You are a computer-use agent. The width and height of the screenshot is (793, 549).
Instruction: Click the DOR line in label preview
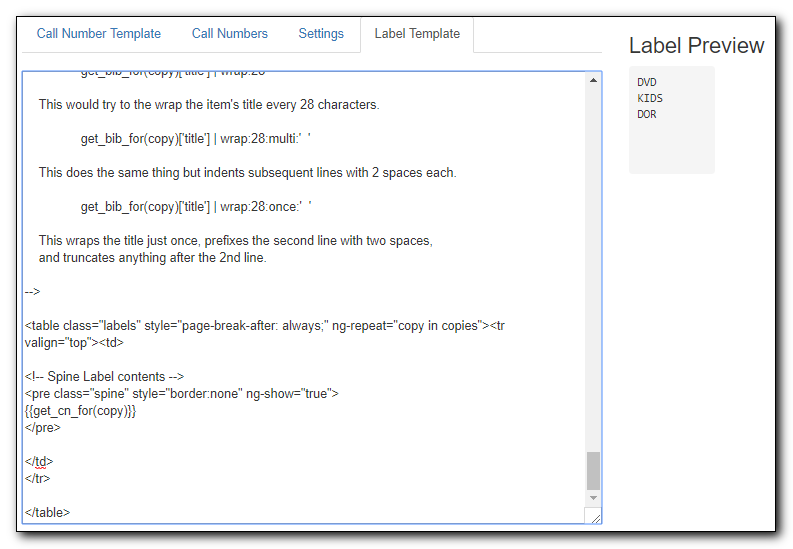coord(647,115)
